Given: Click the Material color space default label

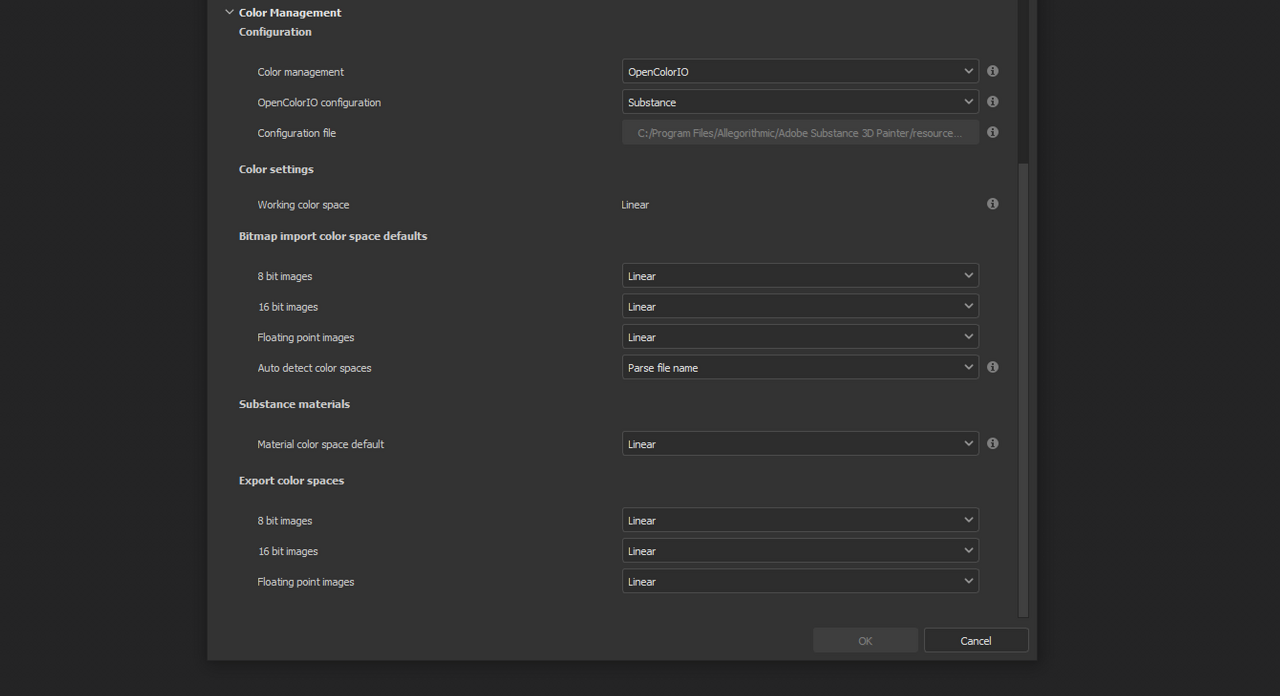Looking at the screenshot, I should coord(320,444).
